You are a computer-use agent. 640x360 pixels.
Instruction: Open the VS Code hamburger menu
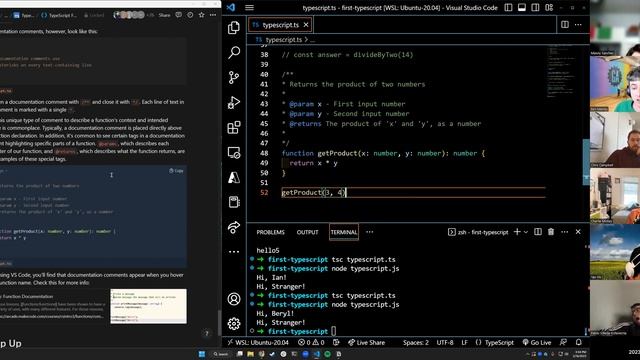[x=249, y=7]
